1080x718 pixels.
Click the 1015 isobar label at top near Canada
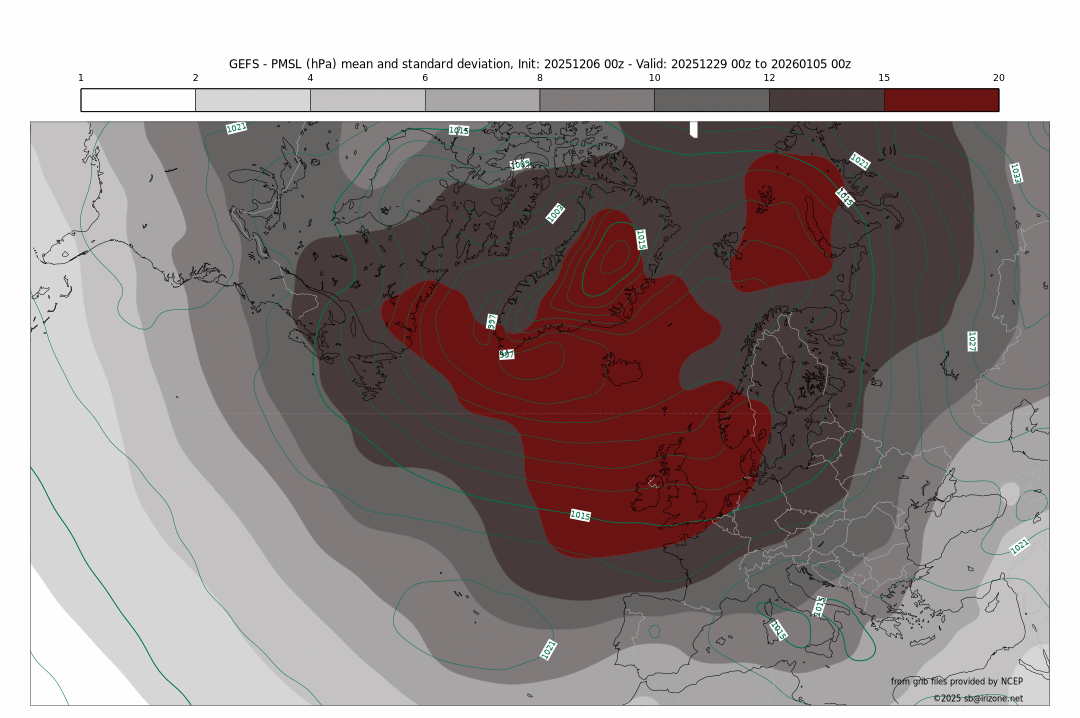tap(459, 131)
